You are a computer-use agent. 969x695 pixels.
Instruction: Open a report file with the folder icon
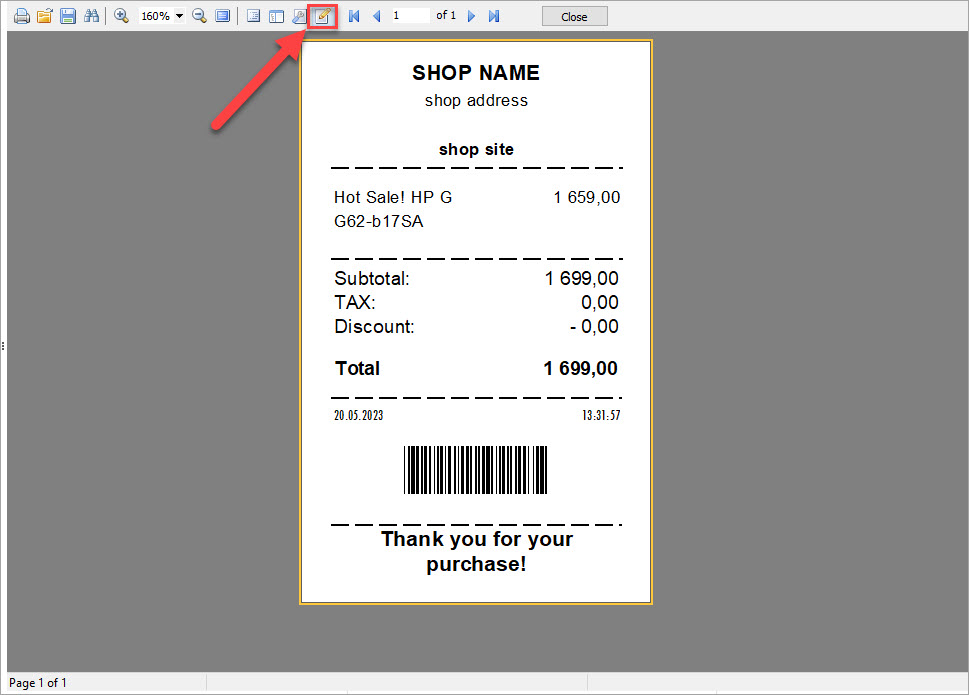point(44,16)
